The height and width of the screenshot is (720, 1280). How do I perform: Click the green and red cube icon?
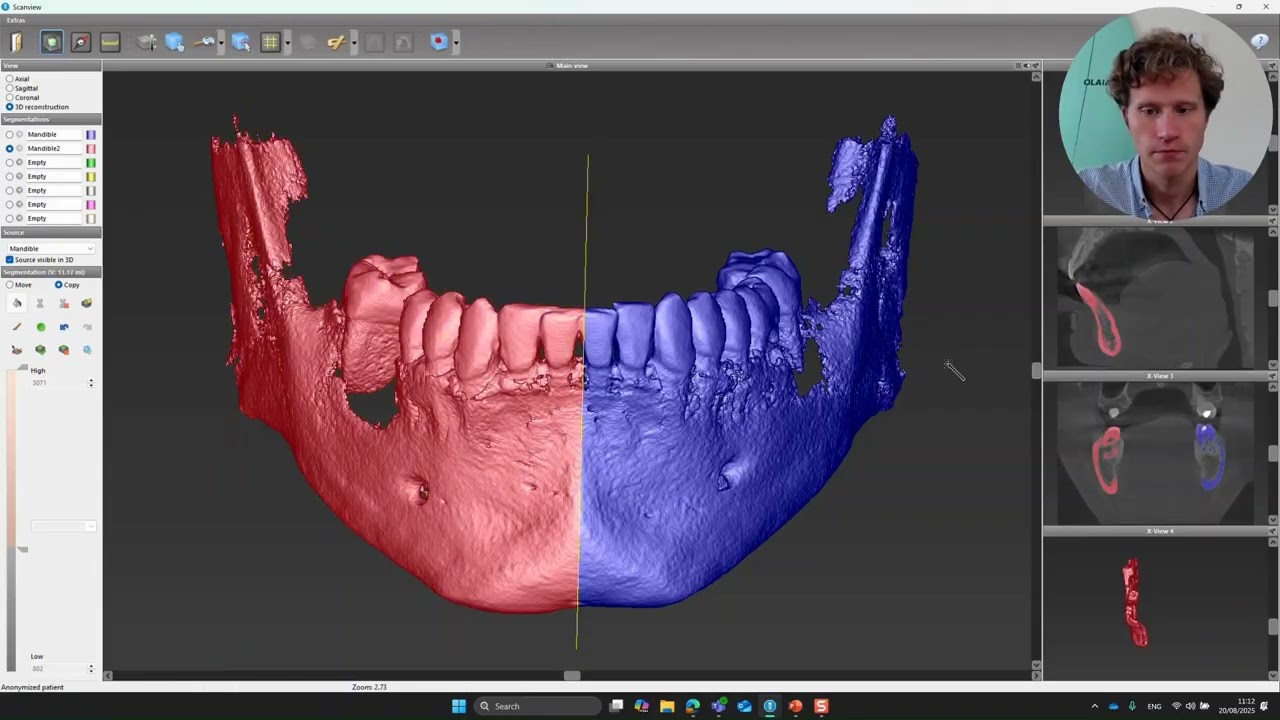coord(64,350)
